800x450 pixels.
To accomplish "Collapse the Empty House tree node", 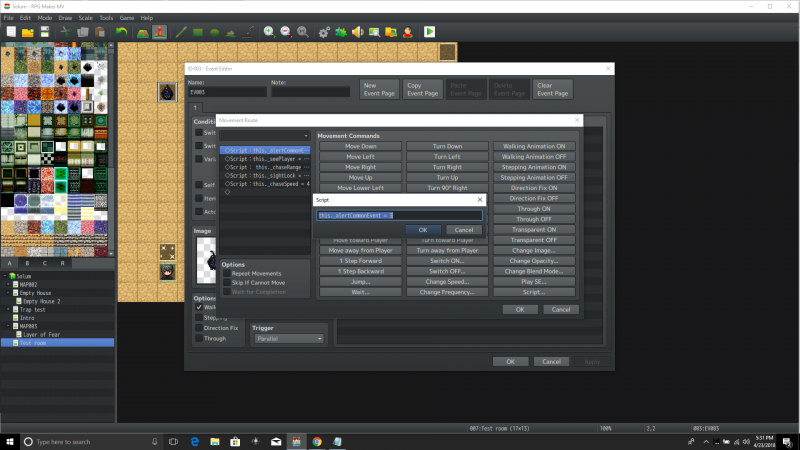I will pyautogui.click(x=9, y=293).
